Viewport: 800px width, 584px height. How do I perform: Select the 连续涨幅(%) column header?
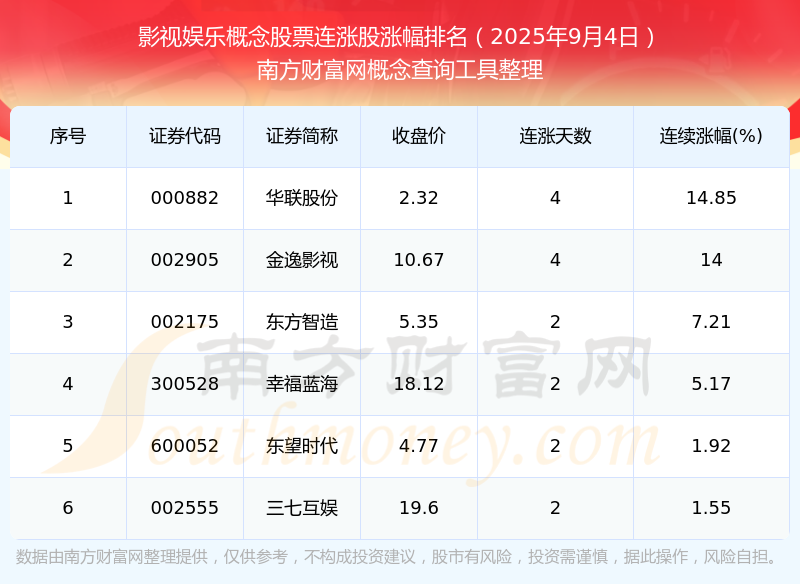pos(711,136)
